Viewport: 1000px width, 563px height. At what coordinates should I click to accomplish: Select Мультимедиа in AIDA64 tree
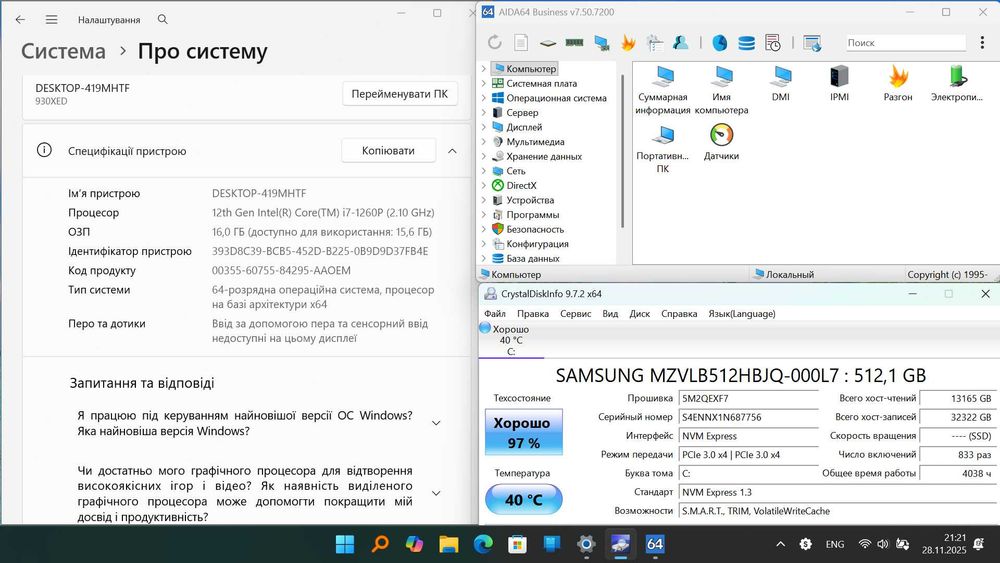535,142
